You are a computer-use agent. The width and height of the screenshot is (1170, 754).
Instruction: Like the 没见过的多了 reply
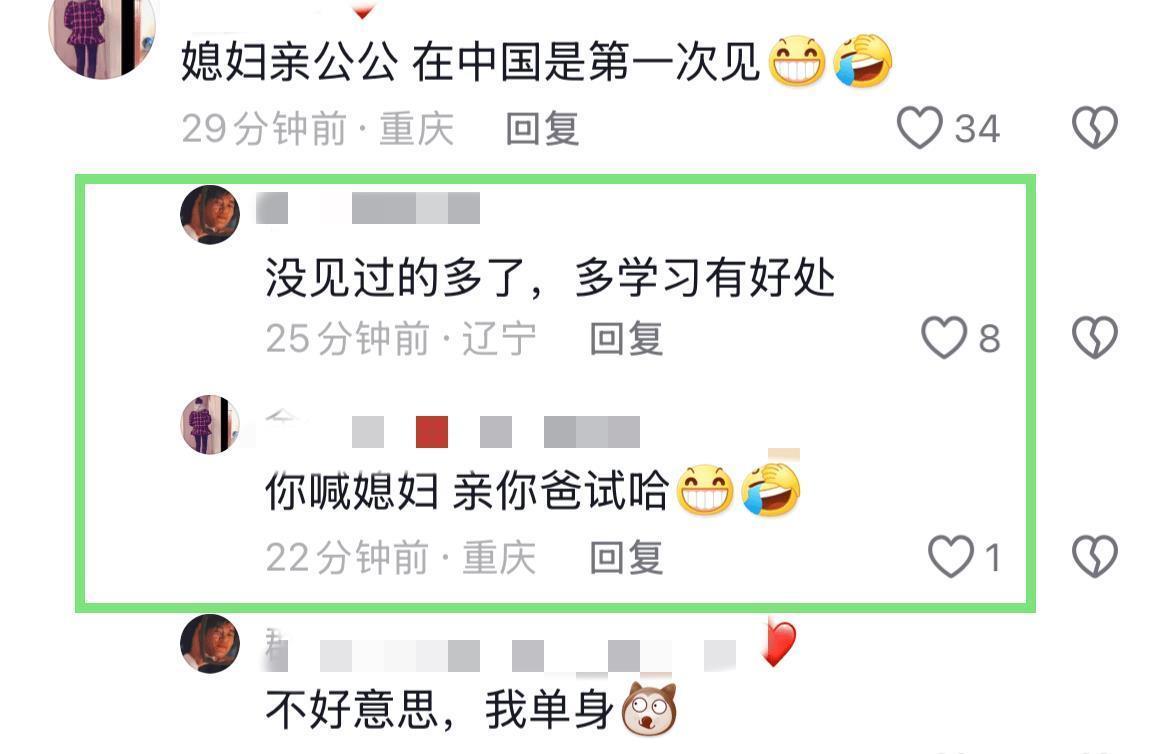pyautogui.click(x=944, y=337)
